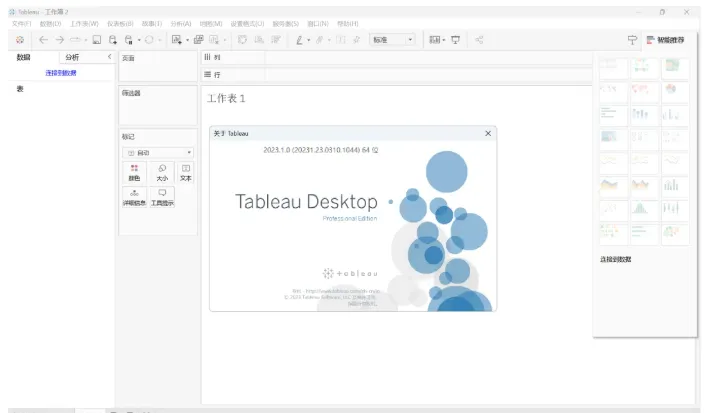704x413 pixels.
Task: Open the 帮助(H) menu
Action: pos(348,23)
